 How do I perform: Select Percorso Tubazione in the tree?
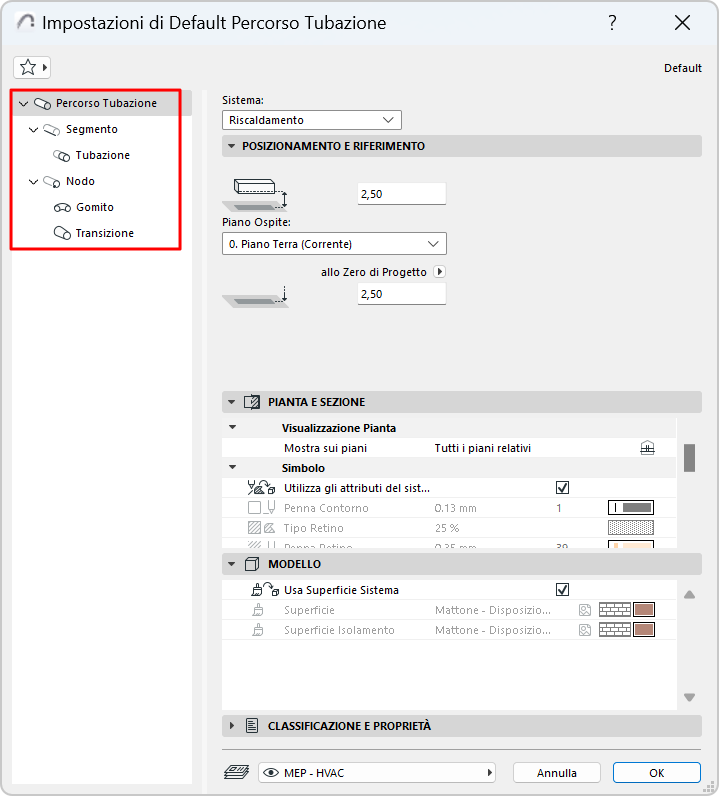[106, 103]
